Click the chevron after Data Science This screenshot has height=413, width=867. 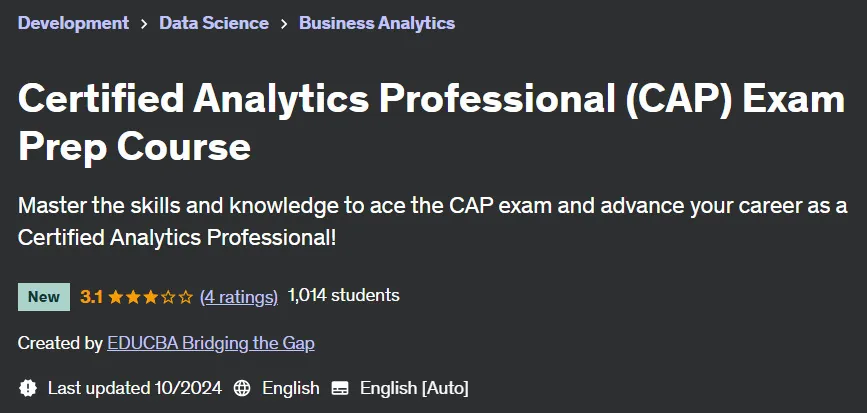[x=284, y=23]
